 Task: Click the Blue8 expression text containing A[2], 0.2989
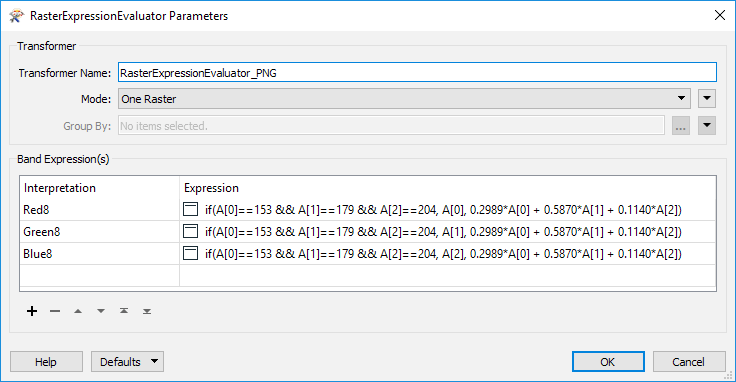443,253
